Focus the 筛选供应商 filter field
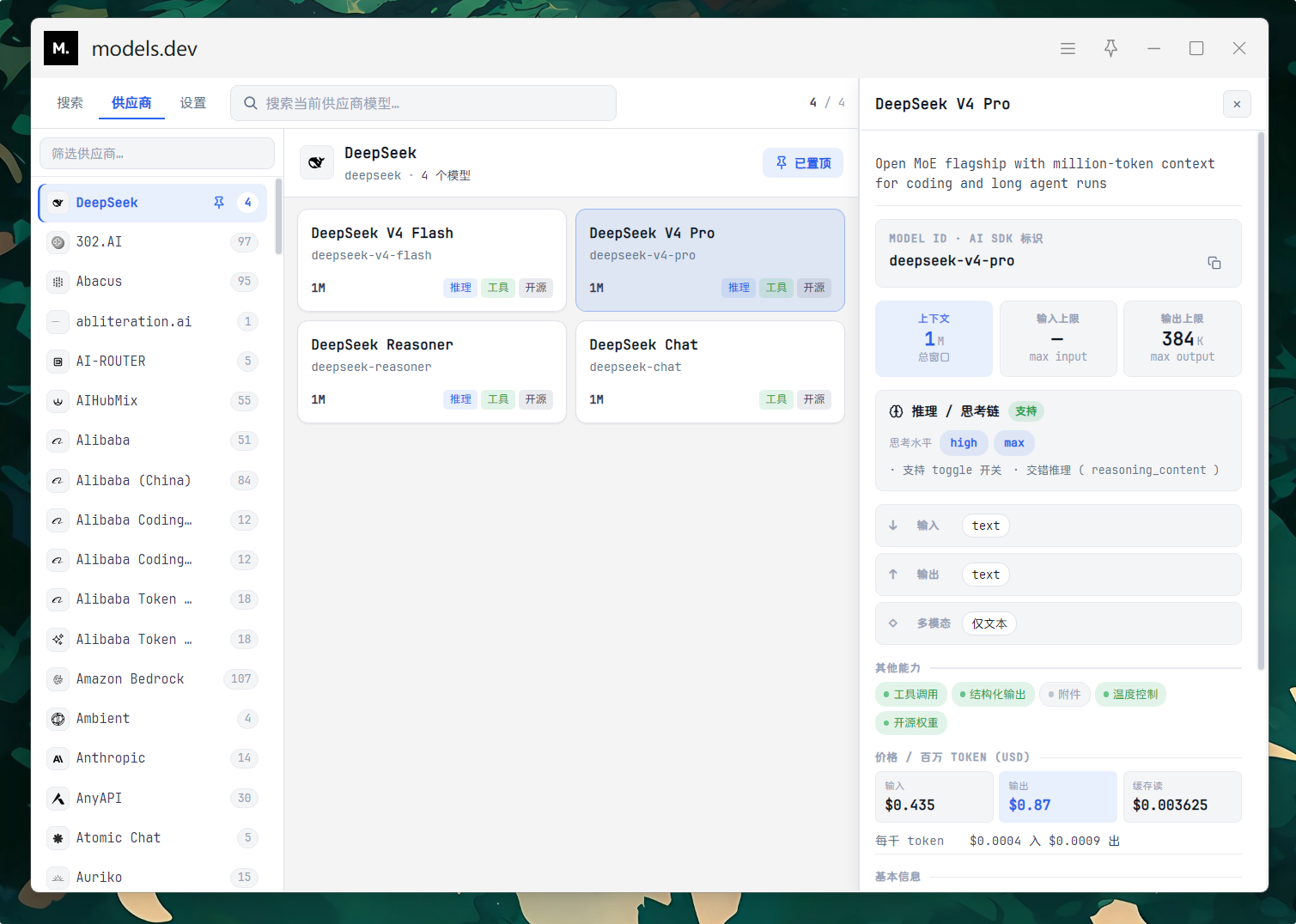 pyautogui.click(x=157, y=154)
